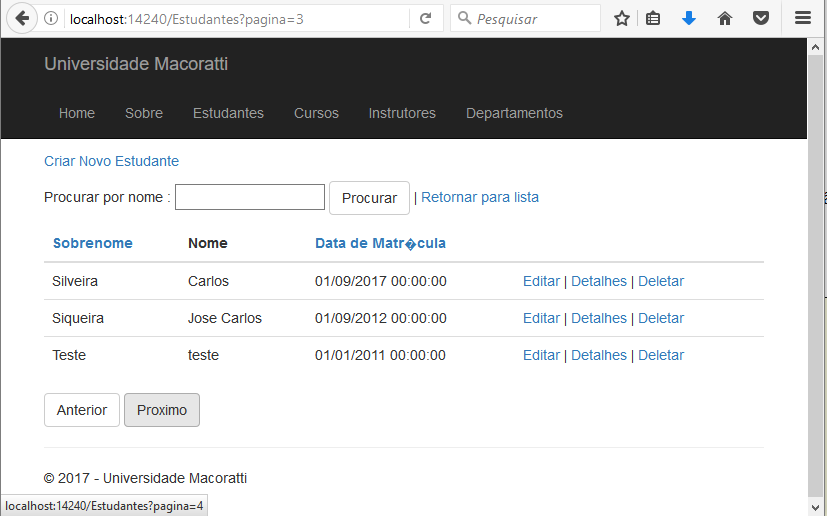Viewport: 827px width, 516px height.
Task: Focus the Procurar por nome field
Action: (250, 197)
